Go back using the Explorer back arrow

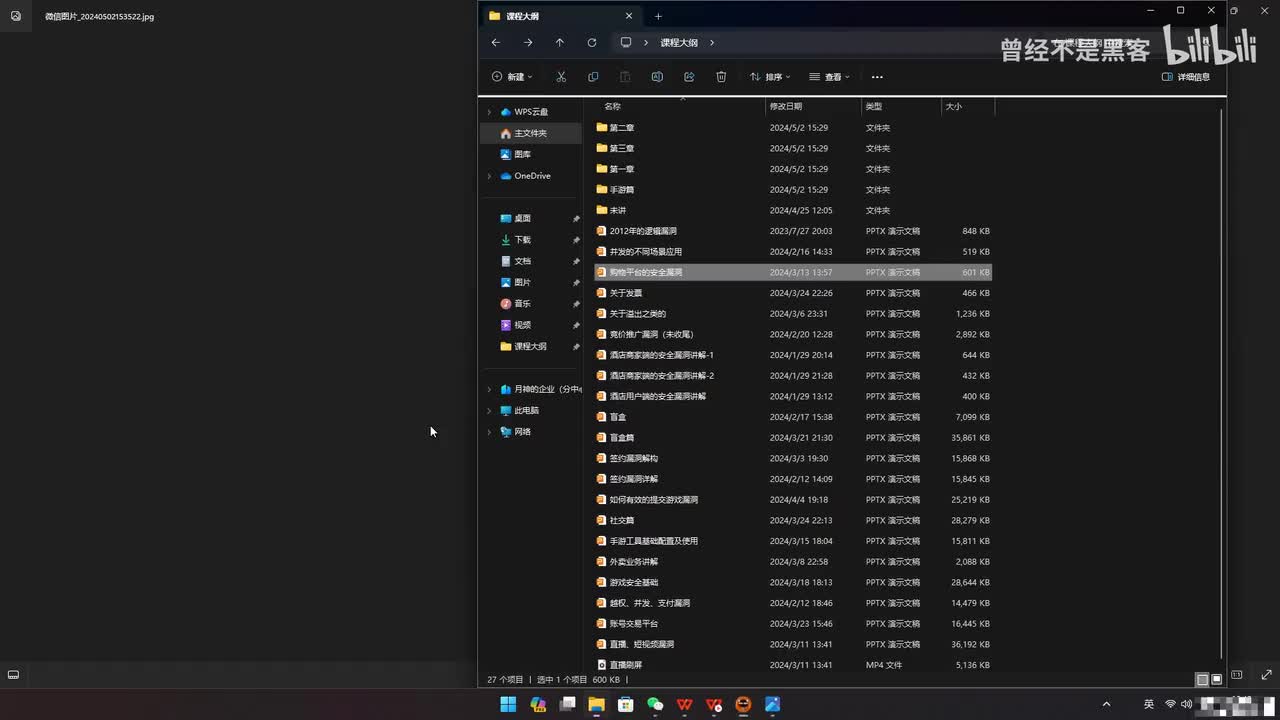point(496,43)
